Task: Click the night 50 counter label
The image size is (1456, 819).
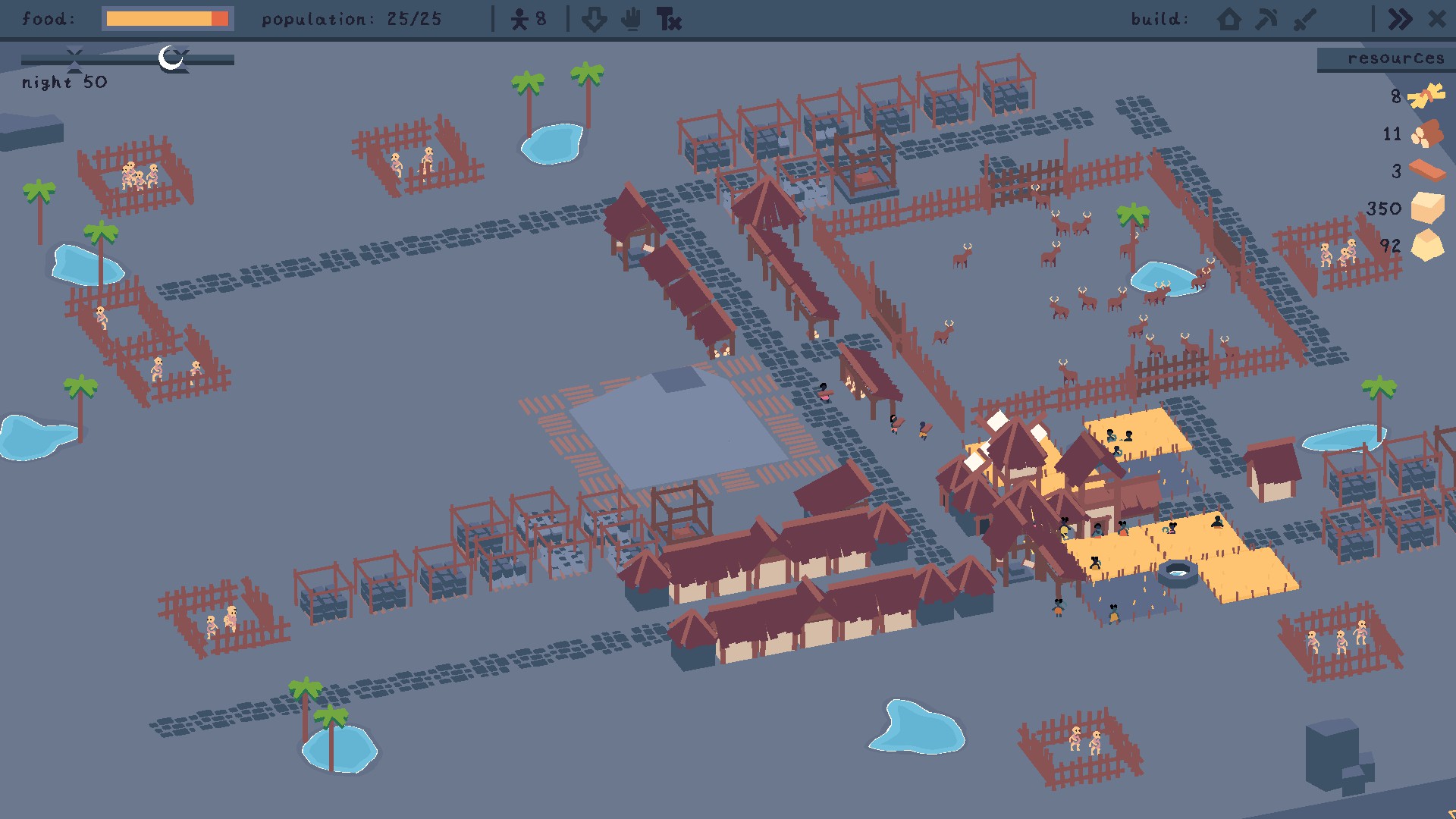Action: click(x=64, y=82)
